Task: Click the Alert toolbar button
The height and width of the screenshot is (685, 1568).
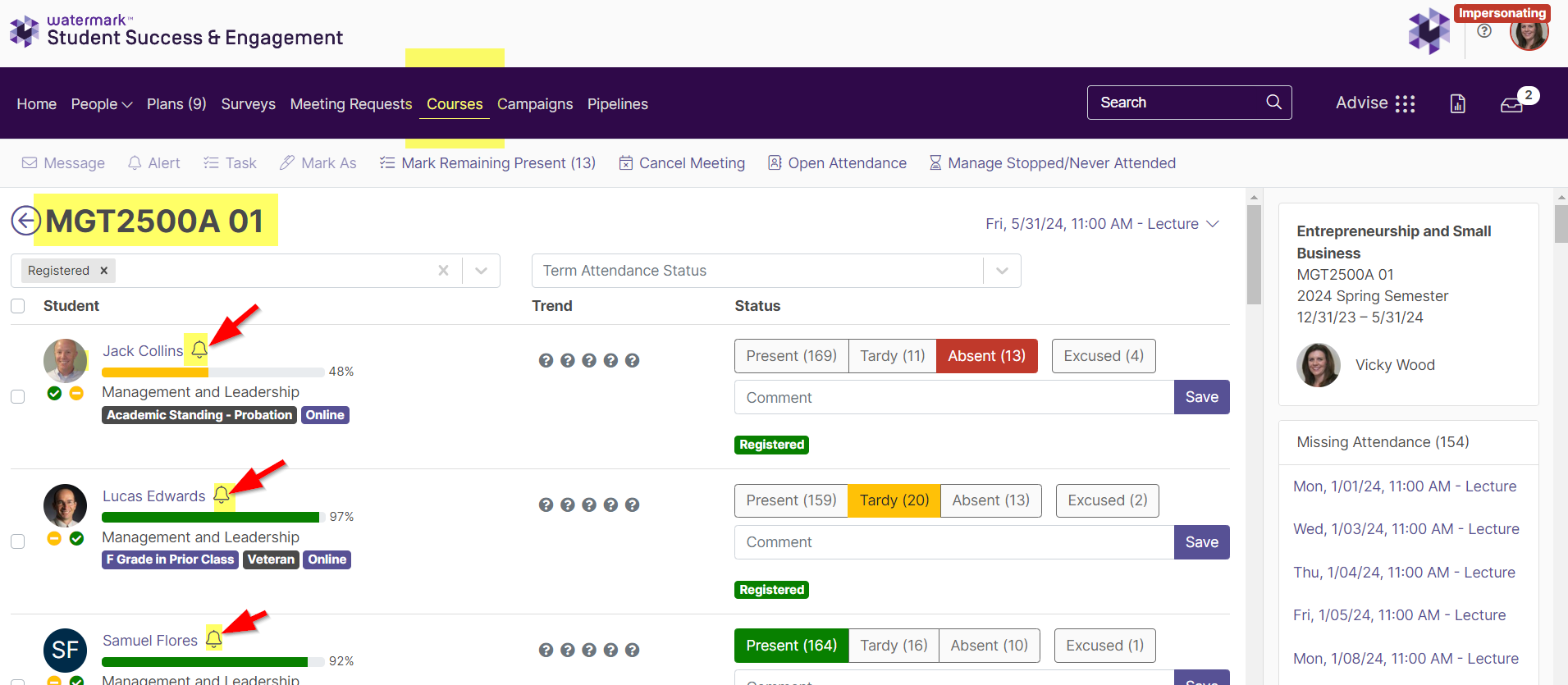Action: point(153,163)
